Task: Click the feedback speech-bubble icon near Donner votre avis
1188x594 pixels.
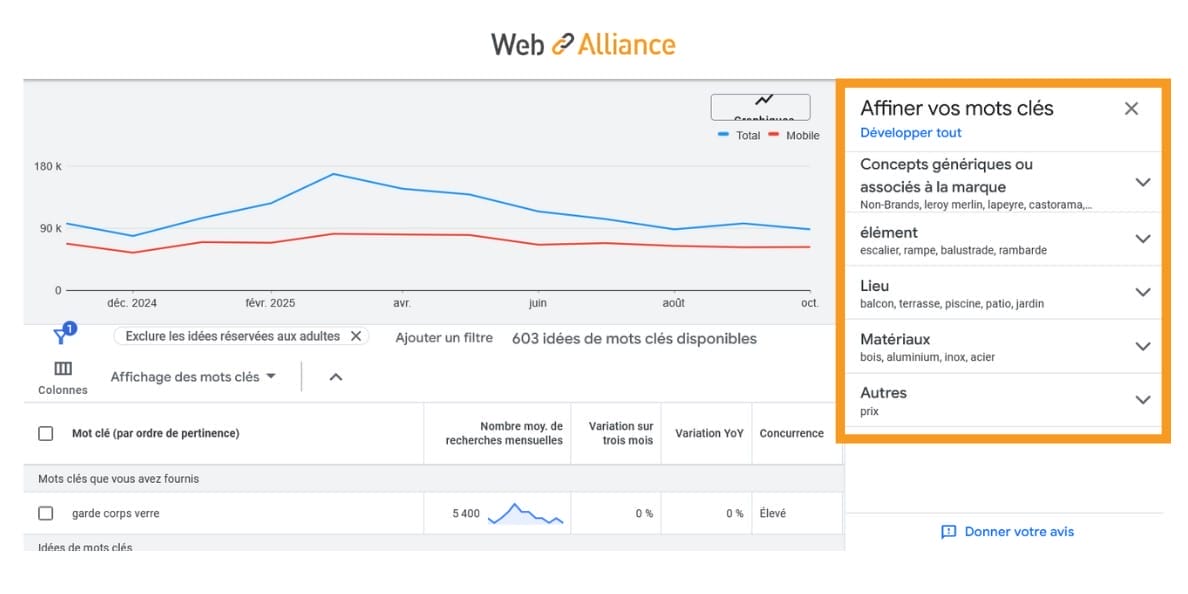Action: click(948, 532)
